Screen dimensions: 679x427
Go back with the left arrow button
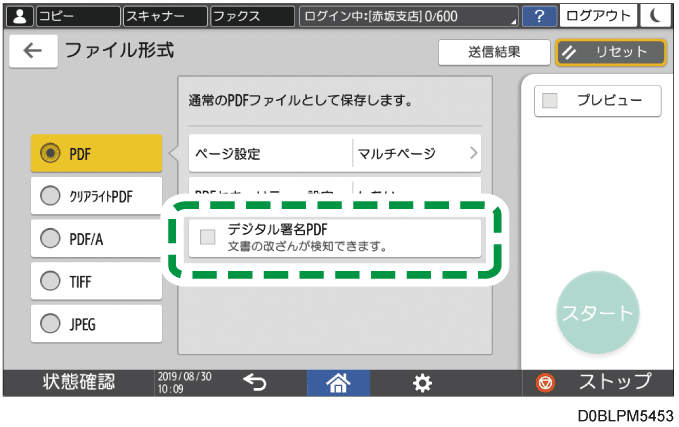pyautogui.click(x=33, y=51)
